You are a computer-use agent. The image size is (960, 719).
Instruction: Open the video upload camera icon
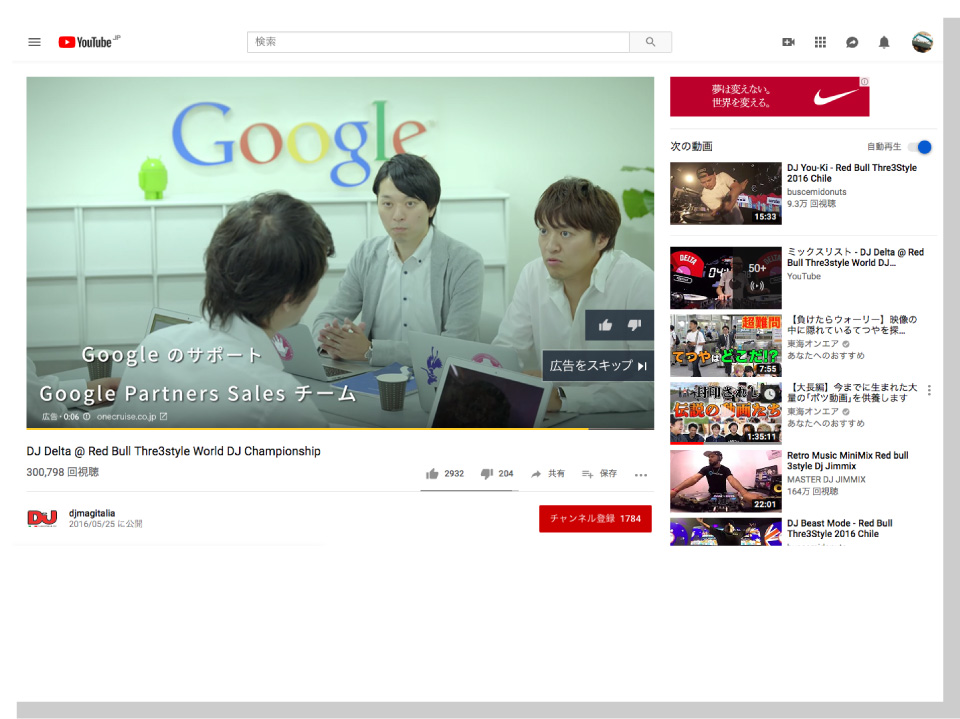(788, 42)
